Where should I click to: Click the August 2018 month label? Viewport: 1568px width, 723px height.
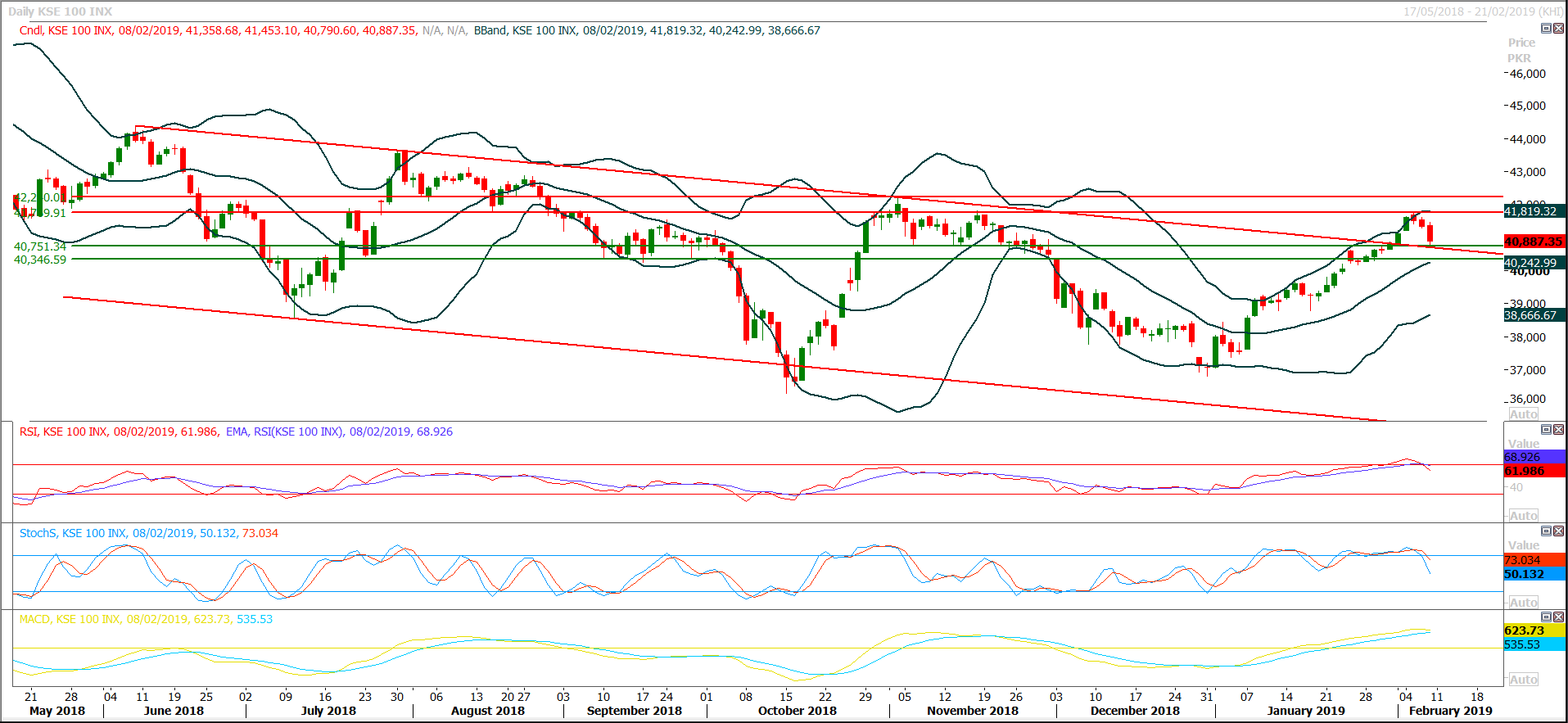click(x=488, y=711)
